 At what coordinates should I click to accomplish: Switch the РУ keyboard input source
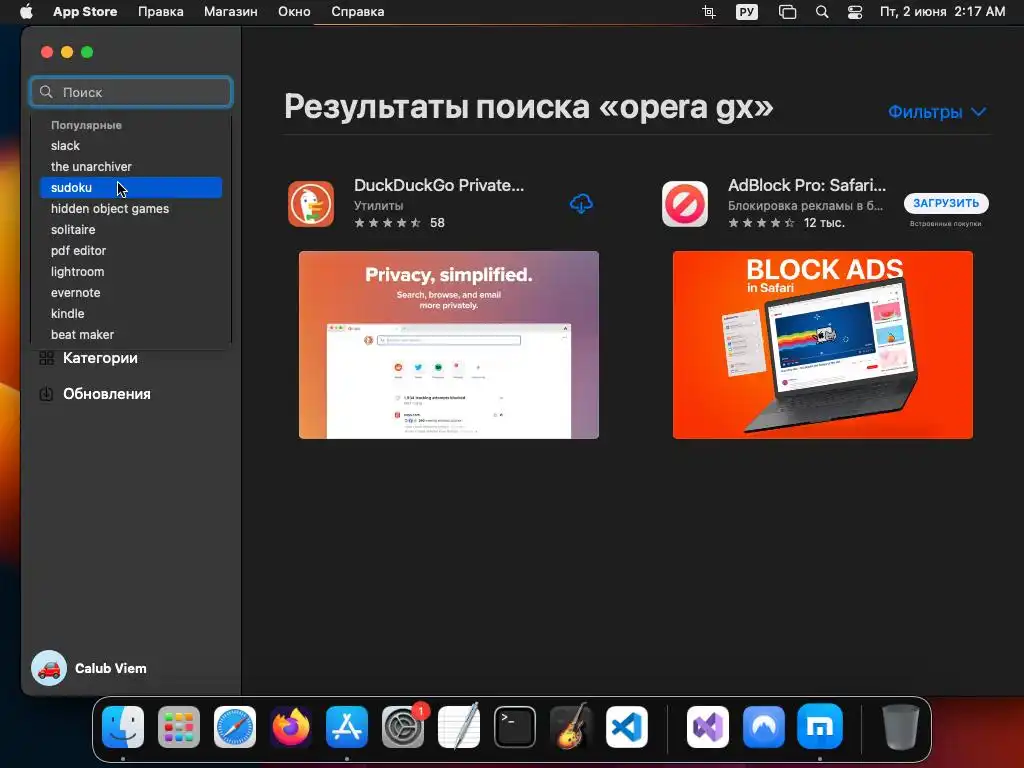pyautogui.click(x=746, y=12)
